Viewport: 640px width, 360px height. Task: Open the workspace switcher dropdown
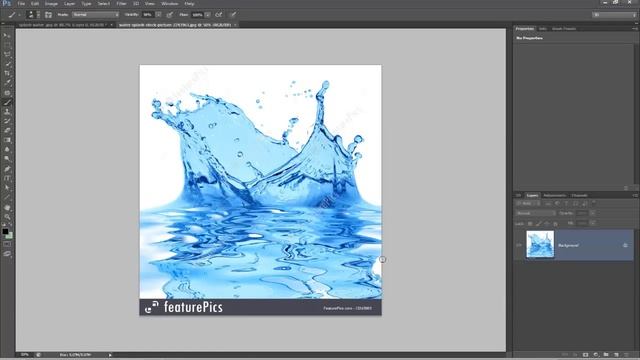(614, 15)
